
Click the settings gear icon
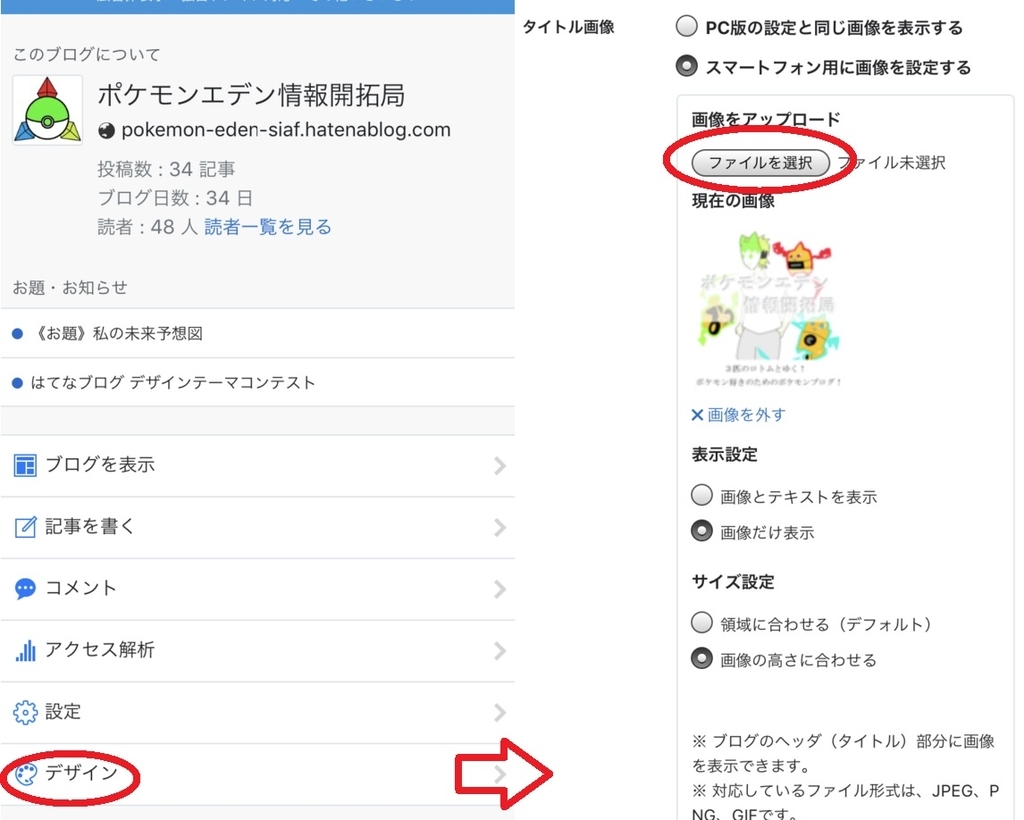(x=25, y=712)
